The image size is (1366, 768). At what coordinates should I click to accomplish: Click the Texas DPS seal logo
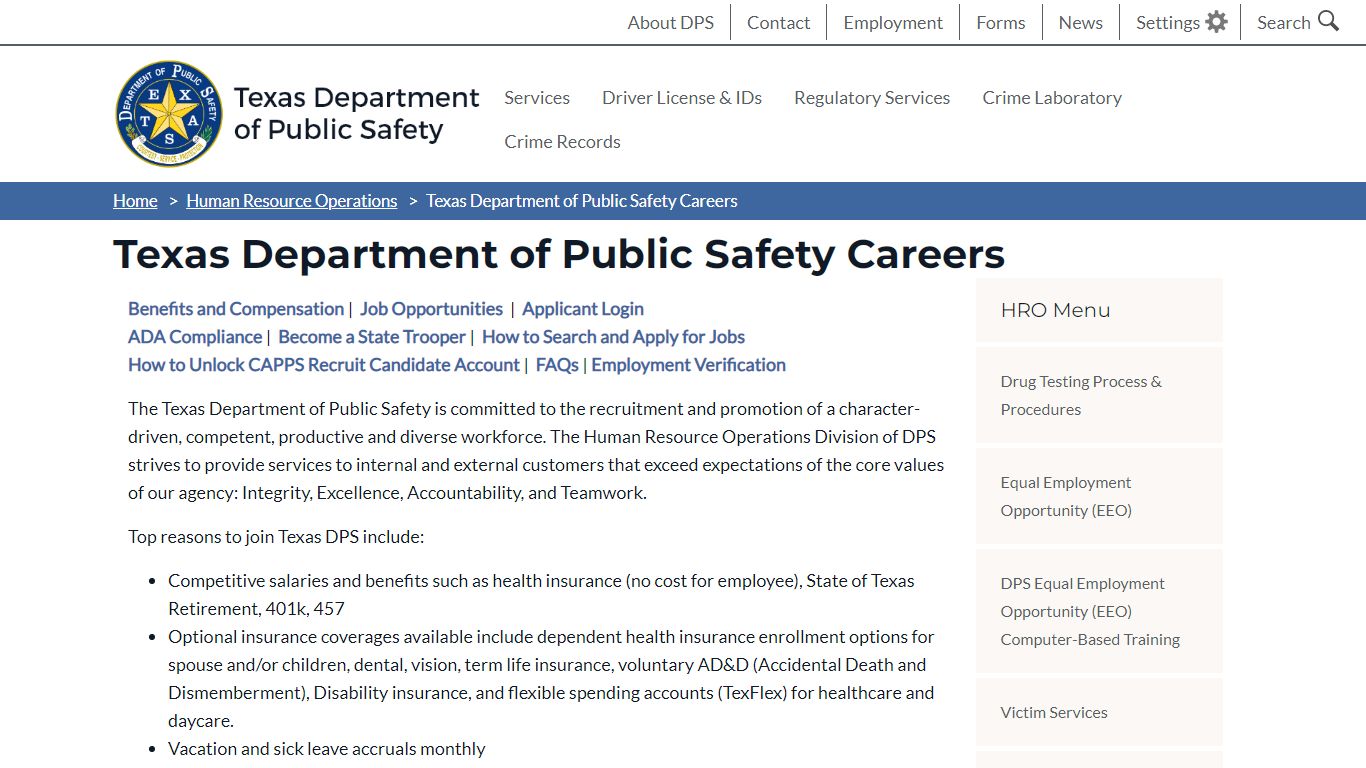coord(169,113)
